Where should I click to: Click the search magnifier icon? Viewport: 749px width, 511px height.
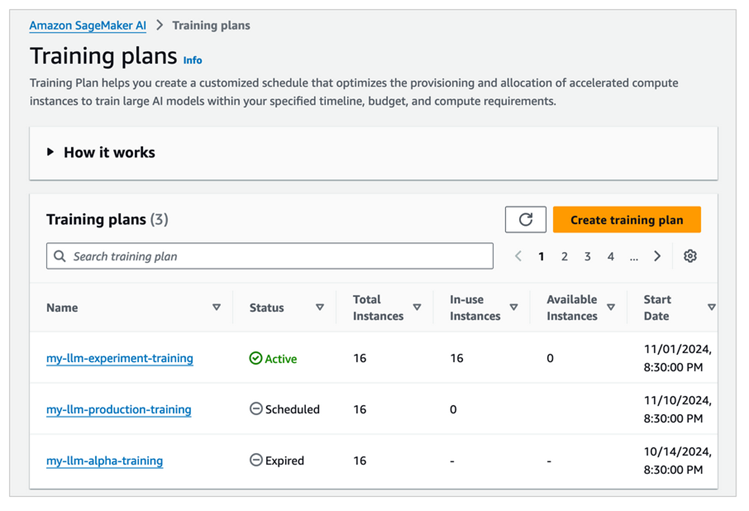[x=60, y=256]
